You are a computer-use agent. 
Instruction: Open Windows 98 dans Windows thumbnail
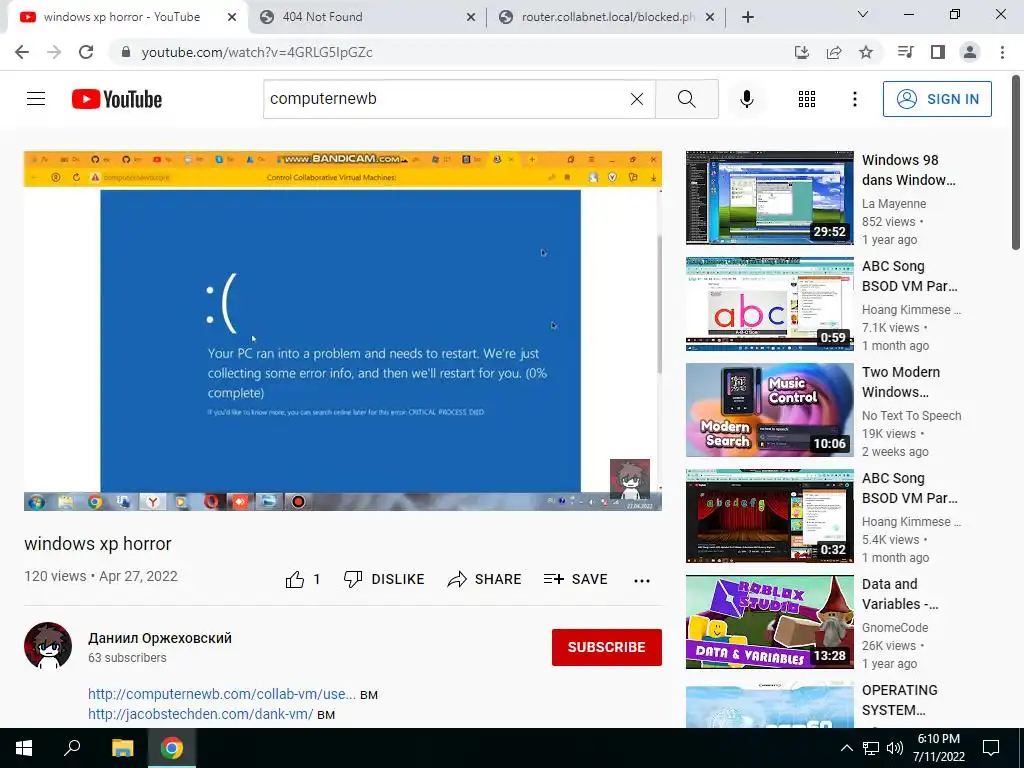tap(769, 197)
